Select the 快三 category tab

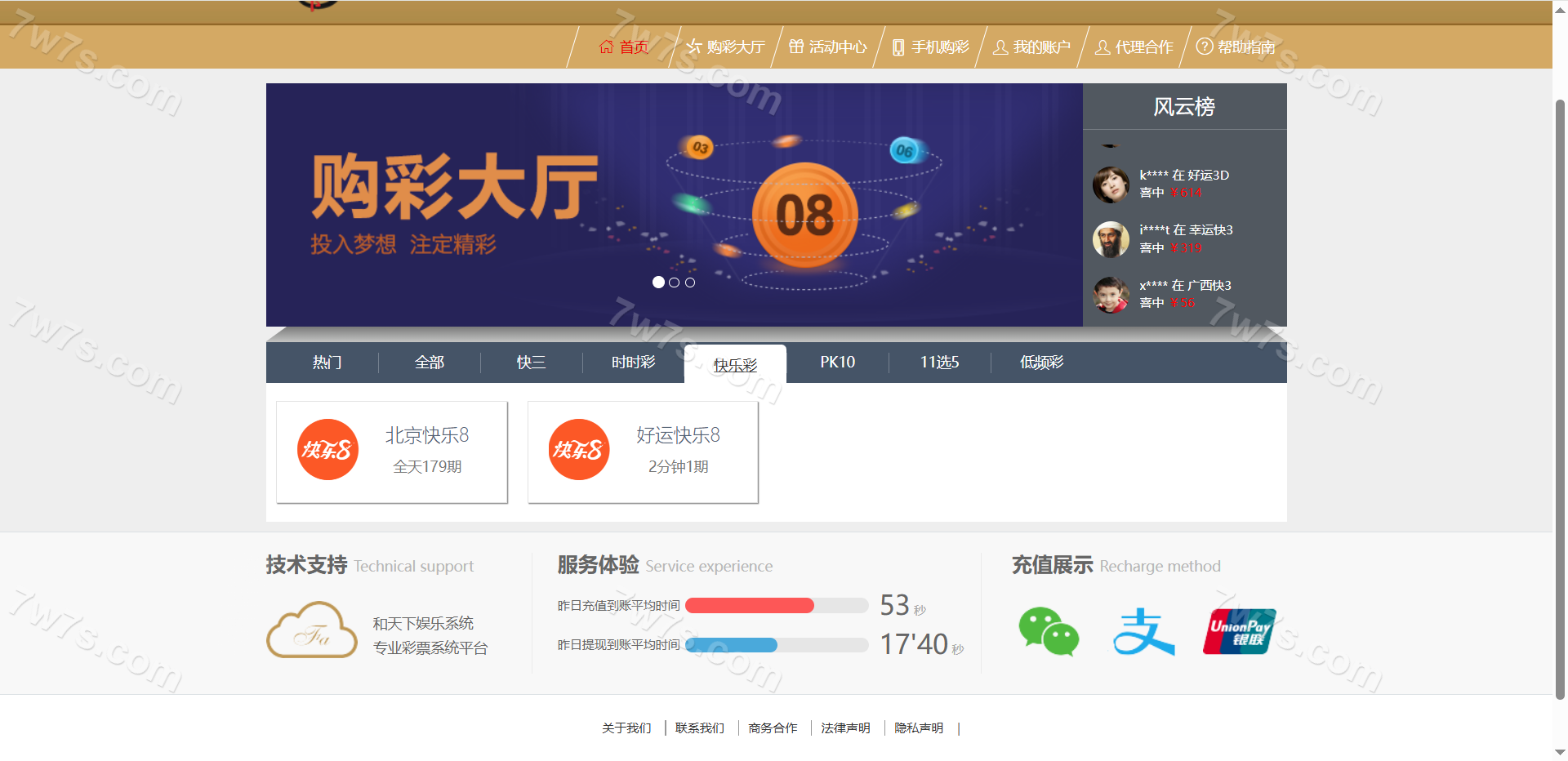(531, 363)
